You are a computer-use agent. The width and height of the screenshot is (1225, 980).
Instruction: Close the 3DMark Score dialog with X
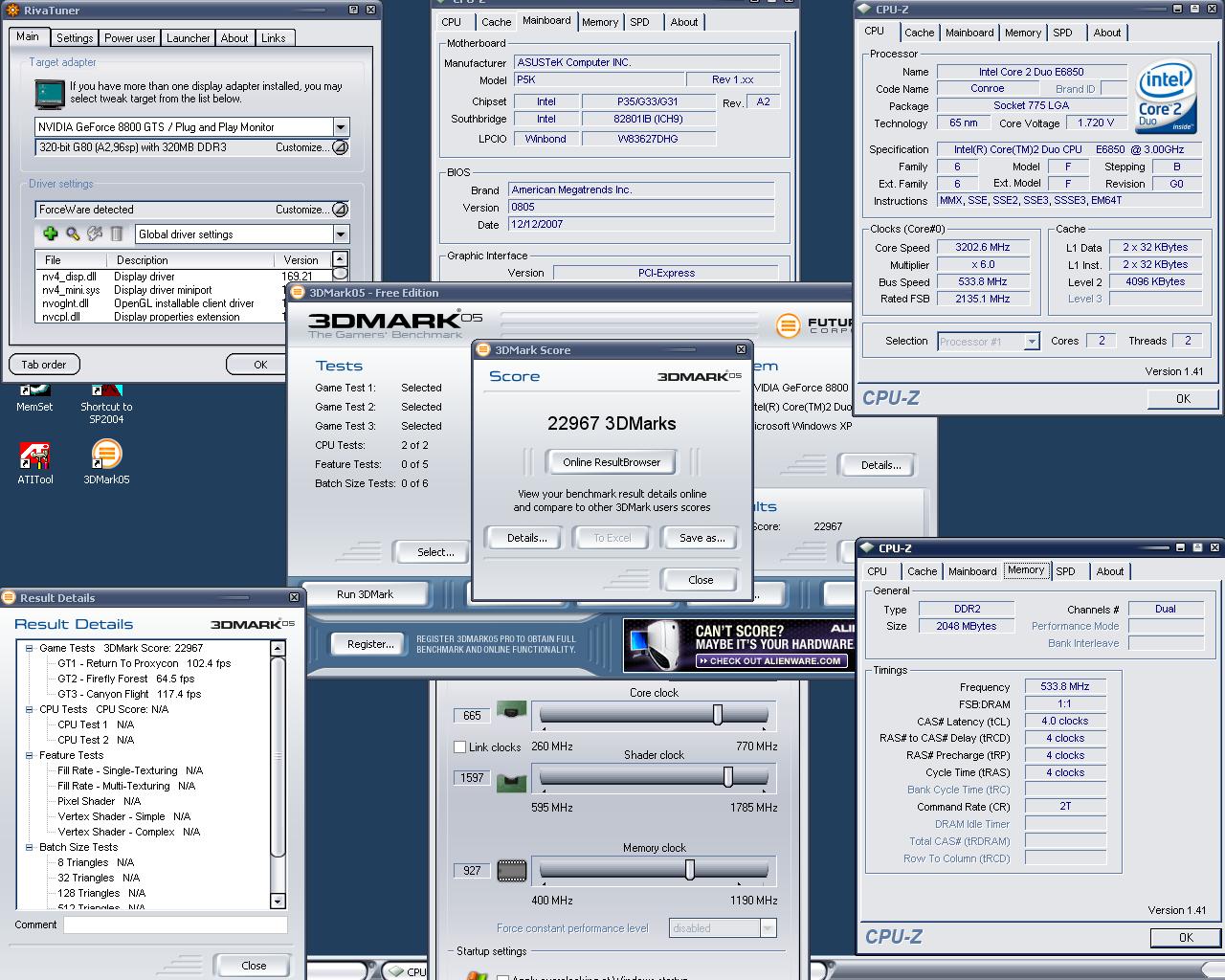coord(740,349)
